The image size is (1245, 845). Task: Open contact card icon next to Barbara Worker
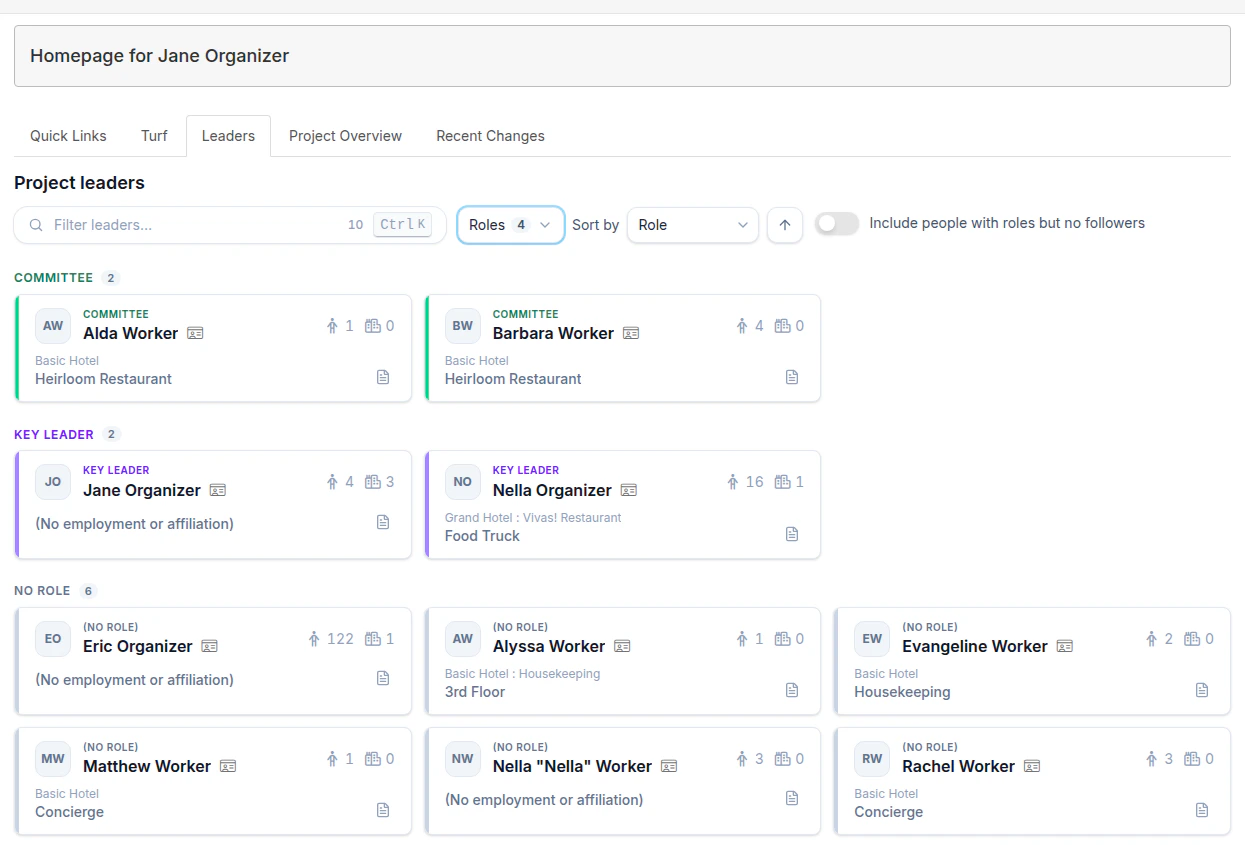tap(631, 333)
